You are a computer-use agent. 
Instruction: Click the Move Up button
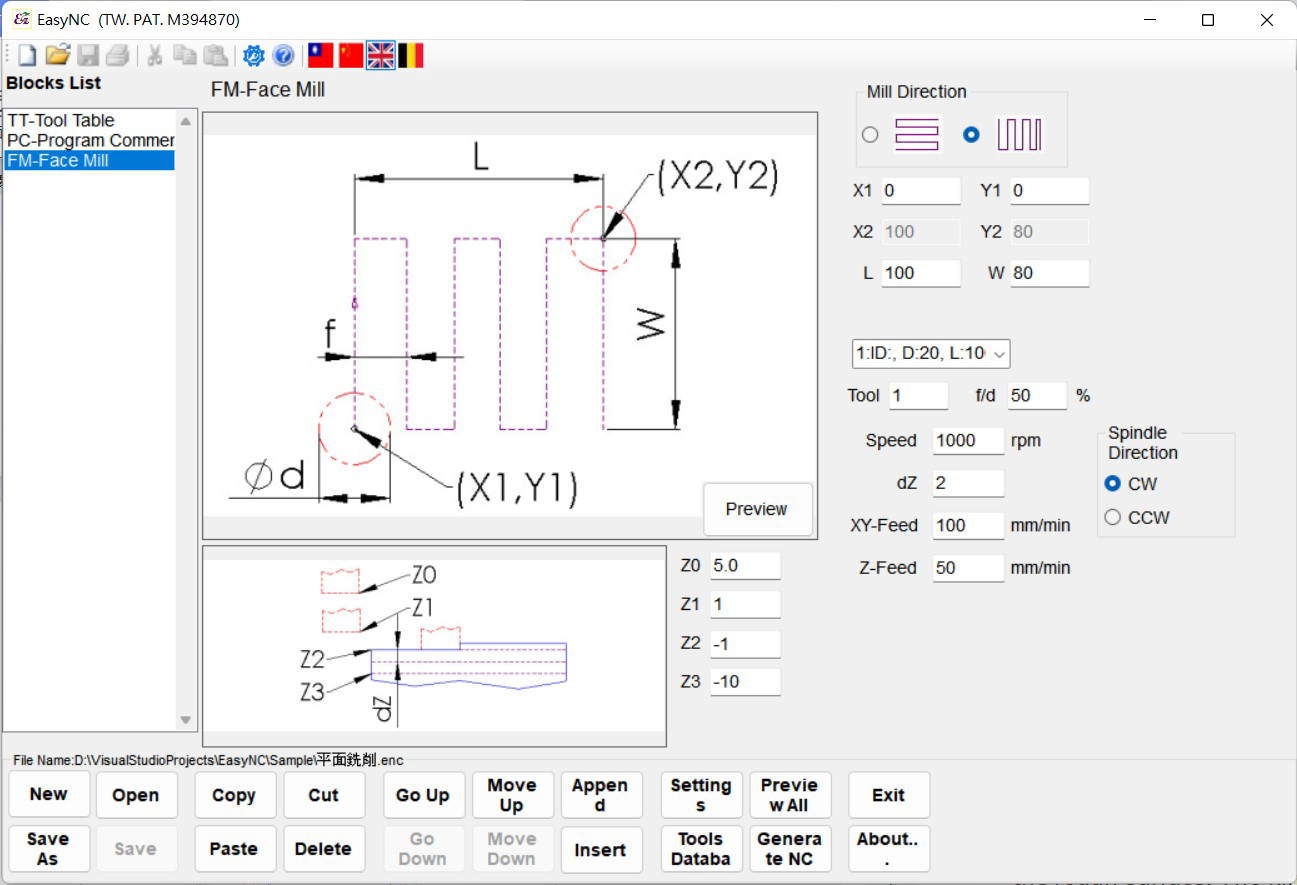pos(512,795)
